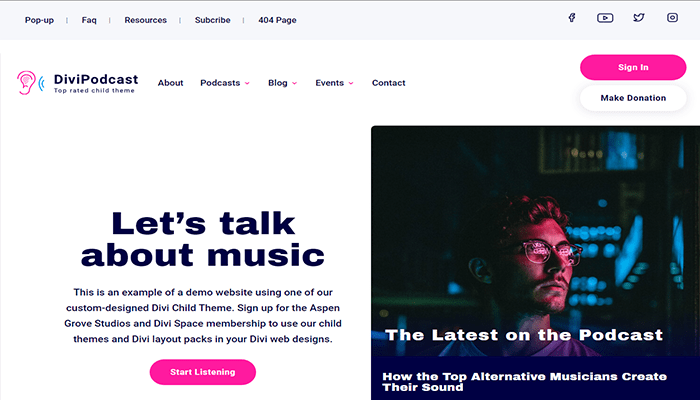
Task: Open the Faq link in top bar
Action: (x=89, y=20)
